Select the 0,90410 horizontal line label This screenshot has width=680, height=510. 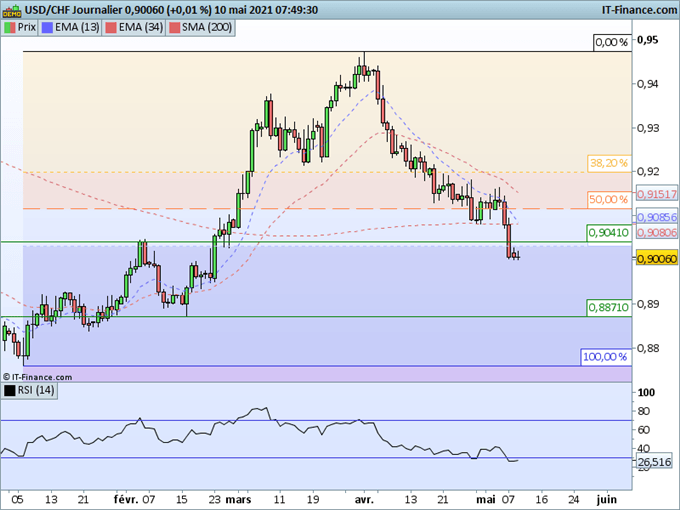(609, 233)
